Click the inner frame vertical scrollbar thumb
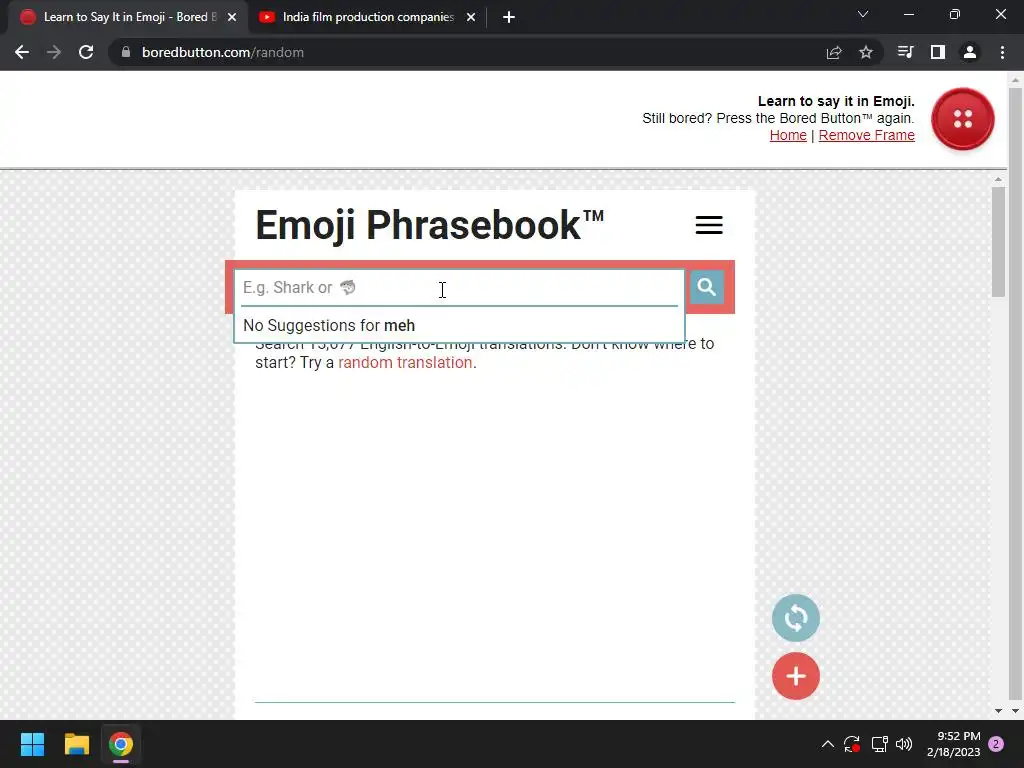This screenshot has width=1024, height=768. (x=998, y=242)
